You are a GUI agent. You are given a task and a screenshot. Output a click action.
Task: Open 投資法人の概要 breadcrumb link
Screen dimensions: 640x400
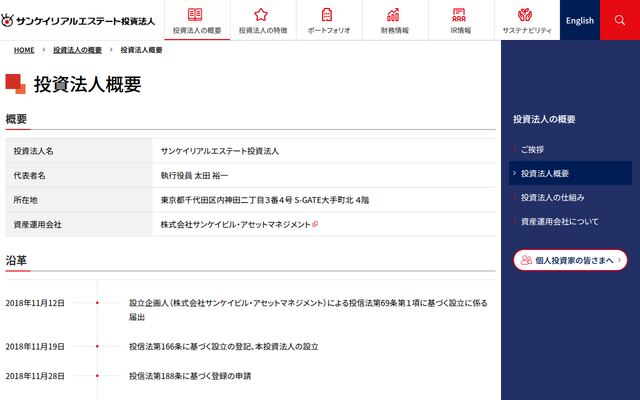(x=77, y=50)
